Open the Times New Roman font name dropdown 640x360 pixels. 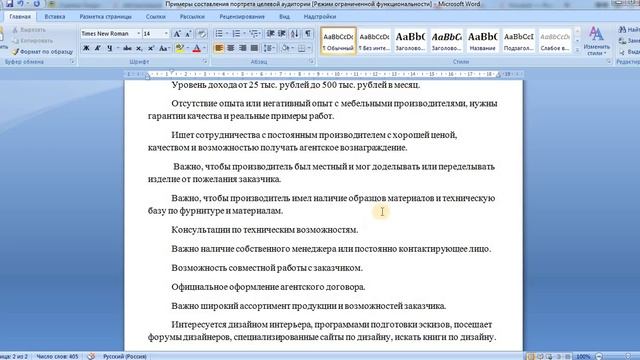click(x=138, y=33)
